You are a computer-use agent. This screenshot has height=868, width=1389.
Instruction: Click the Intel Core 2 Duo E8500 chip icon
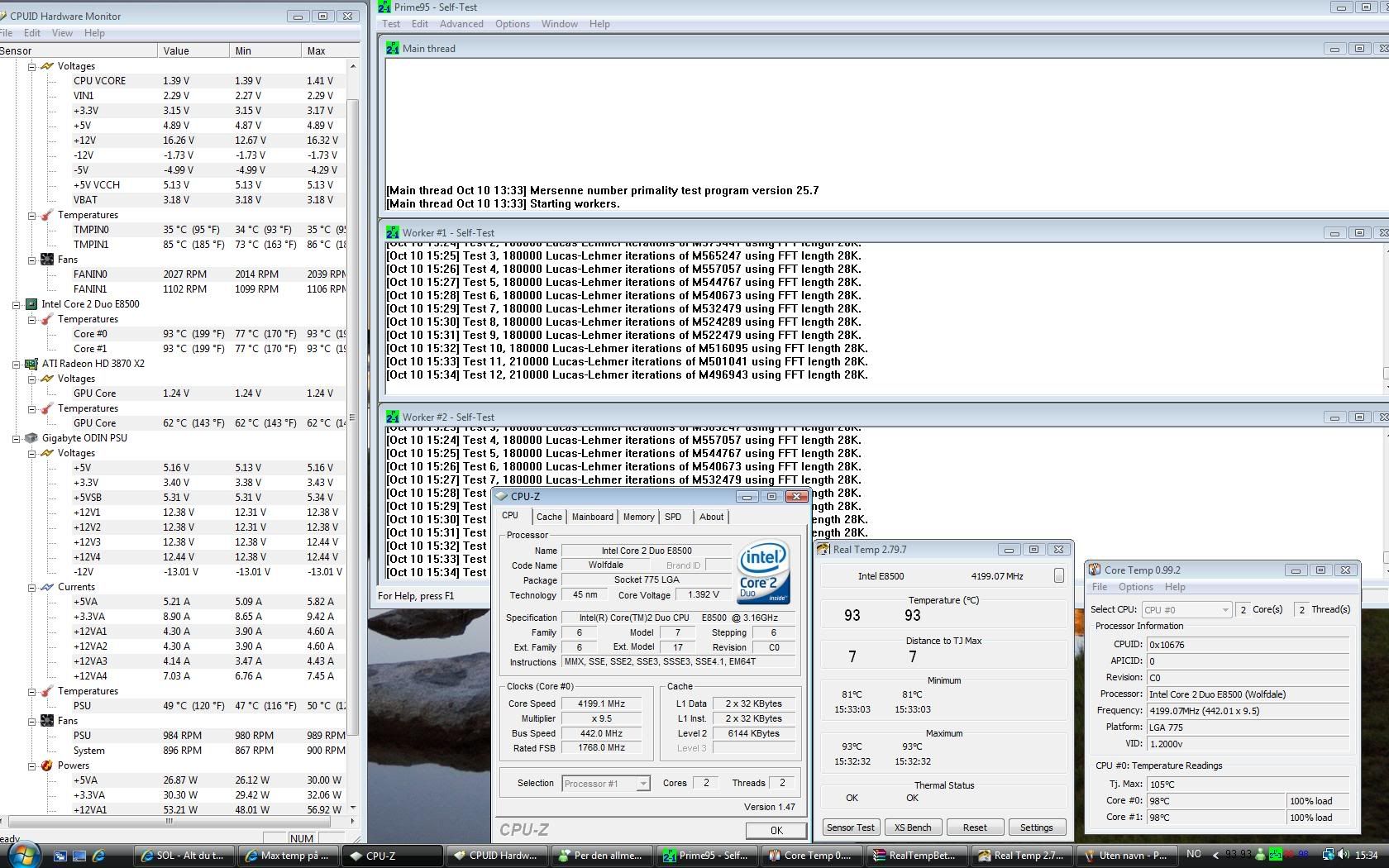[31, 304]
